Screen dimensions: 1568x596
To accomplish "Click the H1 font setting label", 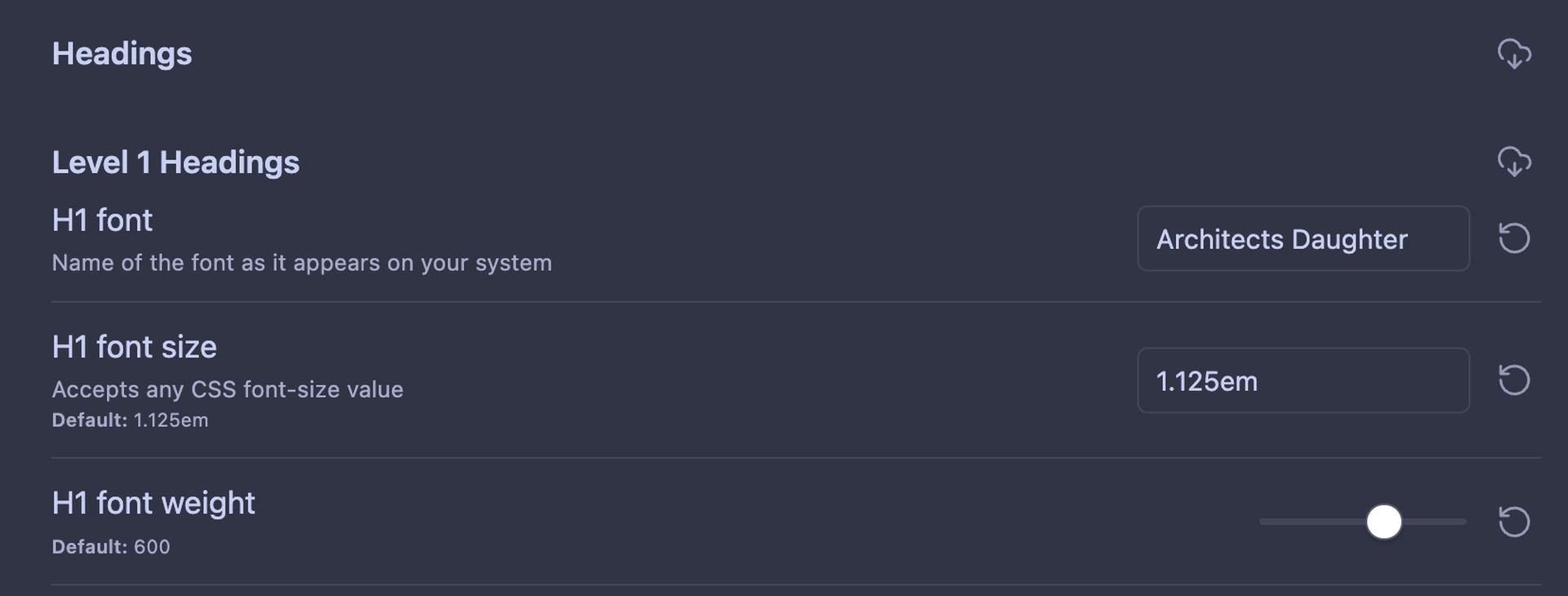I will click(x=101, y=220).
